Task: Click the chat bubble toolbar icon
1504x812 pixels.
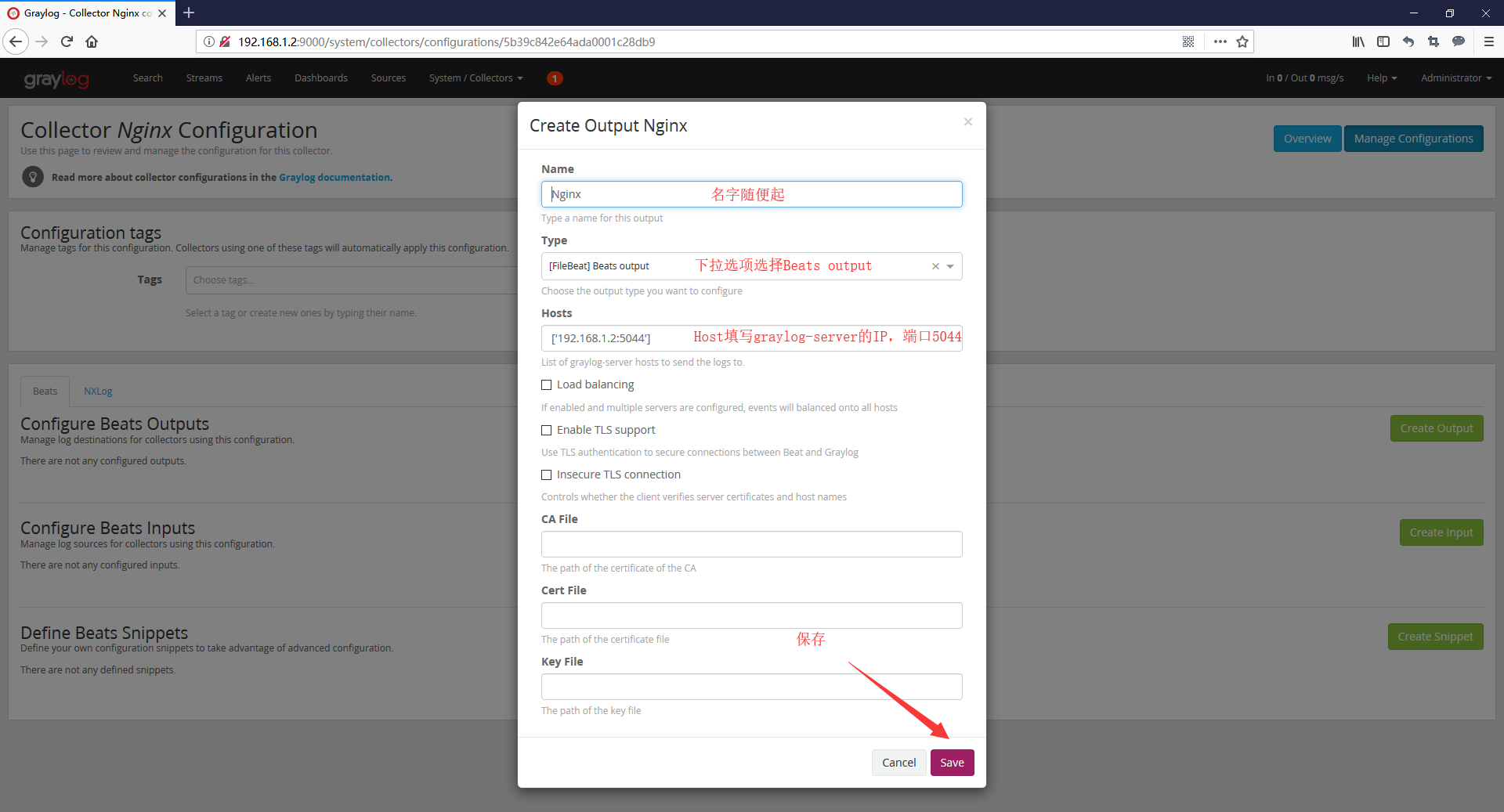Action: [1459, 42]
